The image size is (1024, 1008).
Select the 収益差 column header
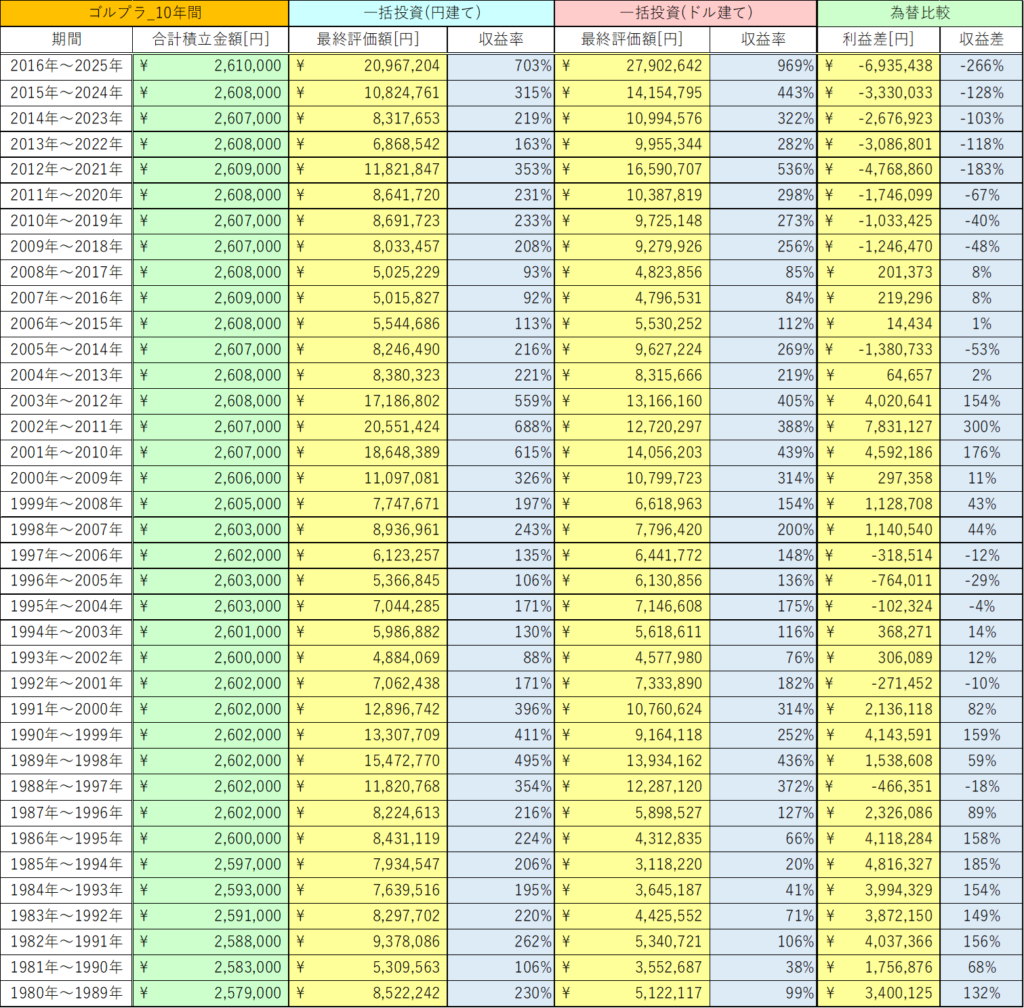coord(981,39)
